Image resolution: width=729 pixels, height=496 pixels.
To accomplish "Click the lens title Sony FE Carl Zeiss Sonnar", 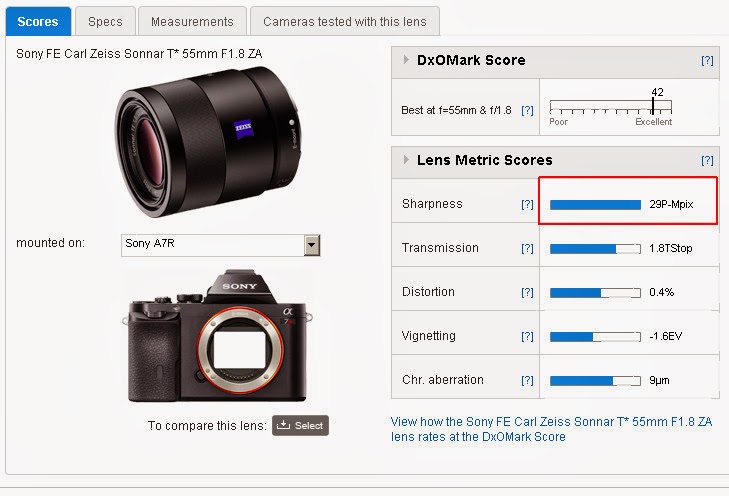I will click(139, 54).
